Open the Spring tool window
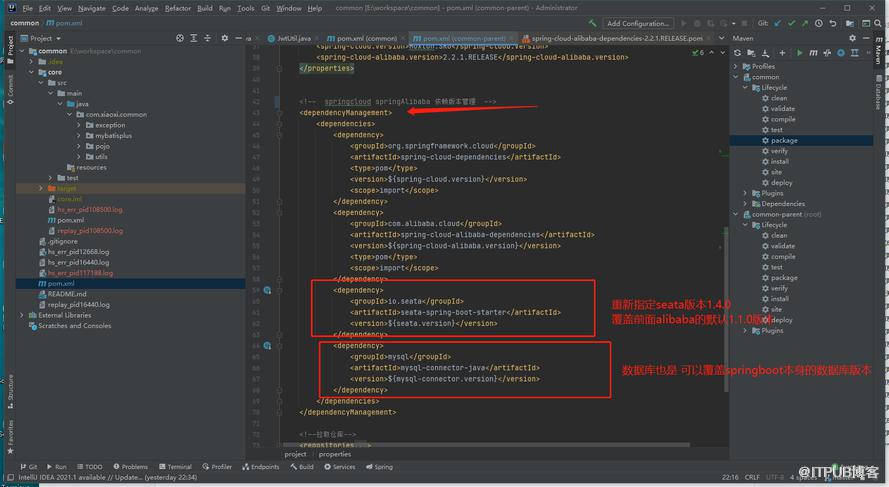Viewport: 889px width, 487px height. point(379,467)
